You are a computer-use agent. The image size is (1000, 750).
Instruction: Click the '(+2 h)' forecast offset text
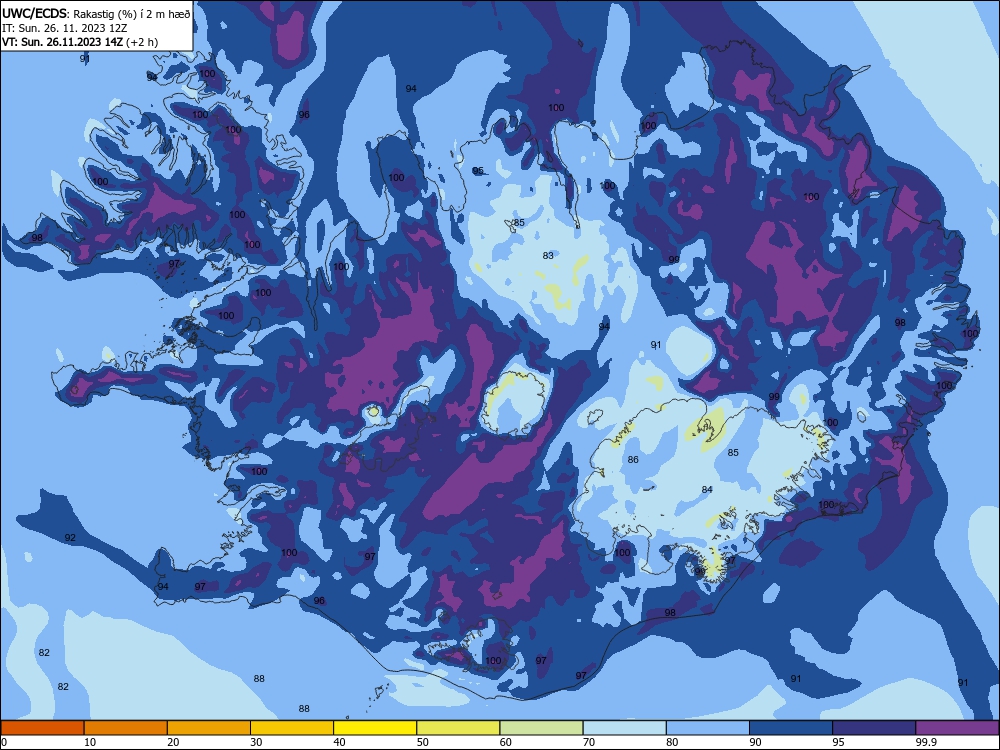[142, 42]
